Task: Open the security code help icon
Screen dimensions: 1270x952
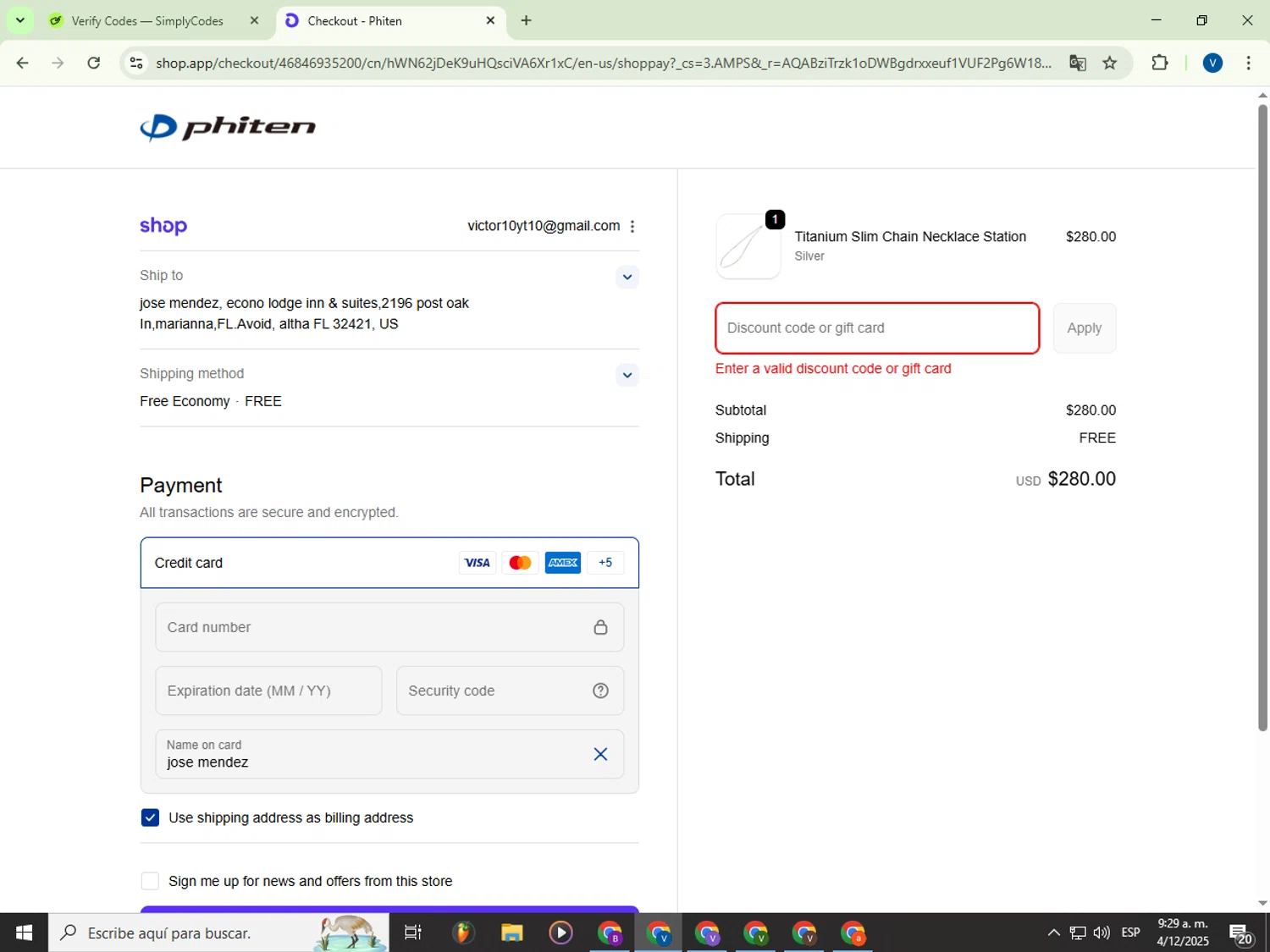Action: [600, 691]
